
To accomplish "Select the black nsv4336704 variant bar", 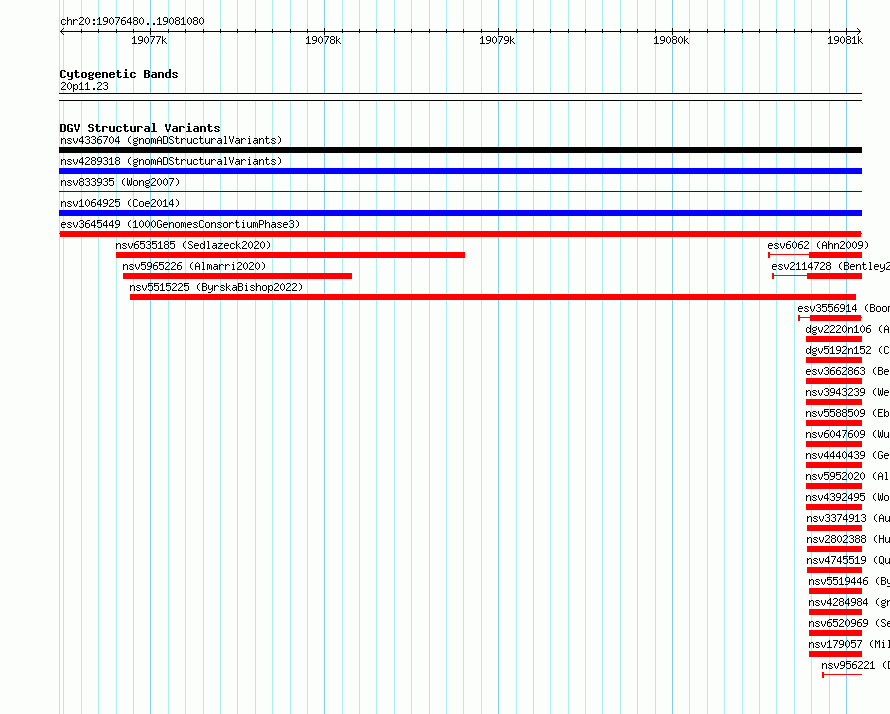I will (460, 150).
